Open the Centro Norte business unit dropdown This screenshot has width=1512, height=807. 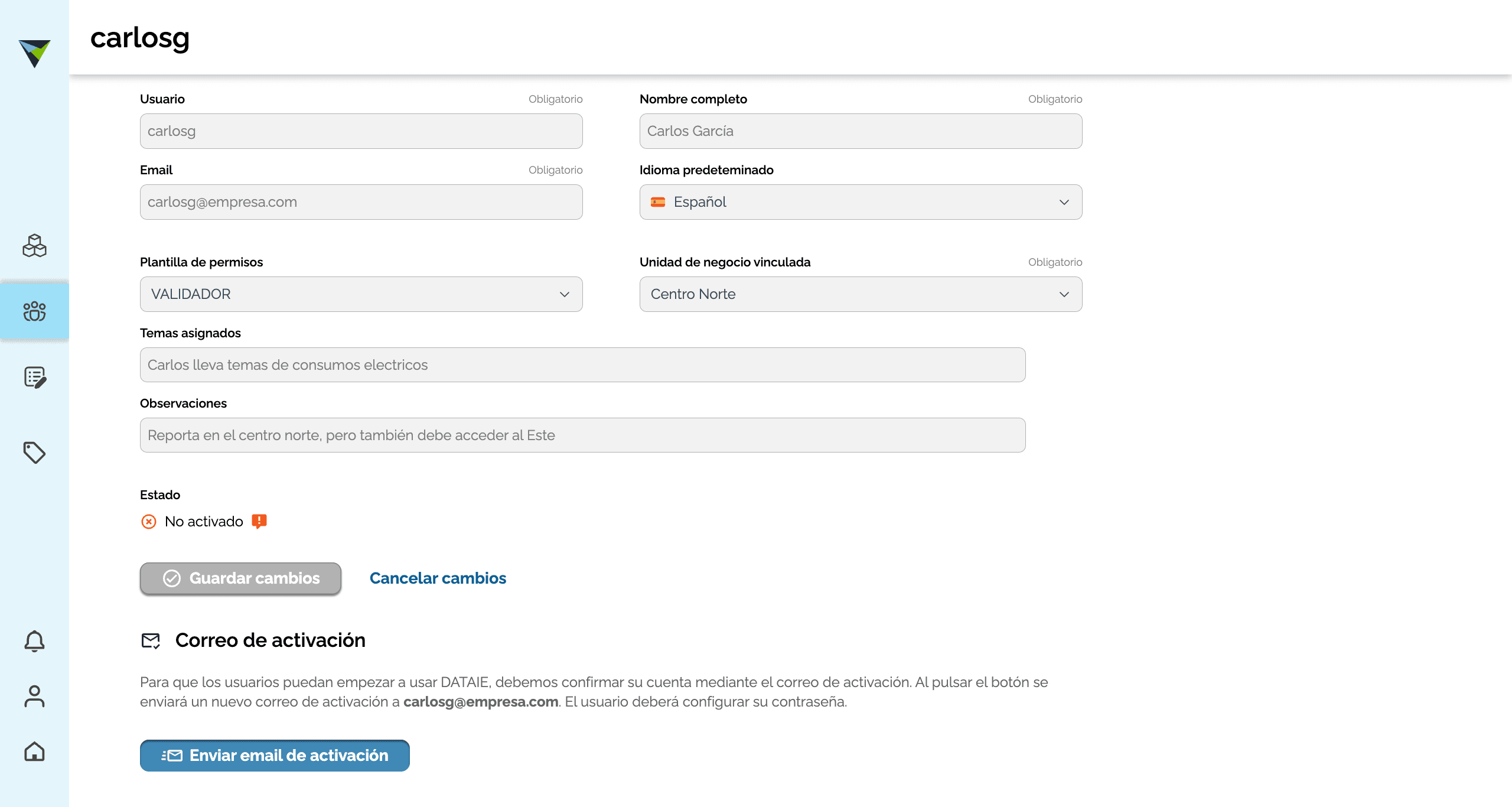(x=861, y=294)
